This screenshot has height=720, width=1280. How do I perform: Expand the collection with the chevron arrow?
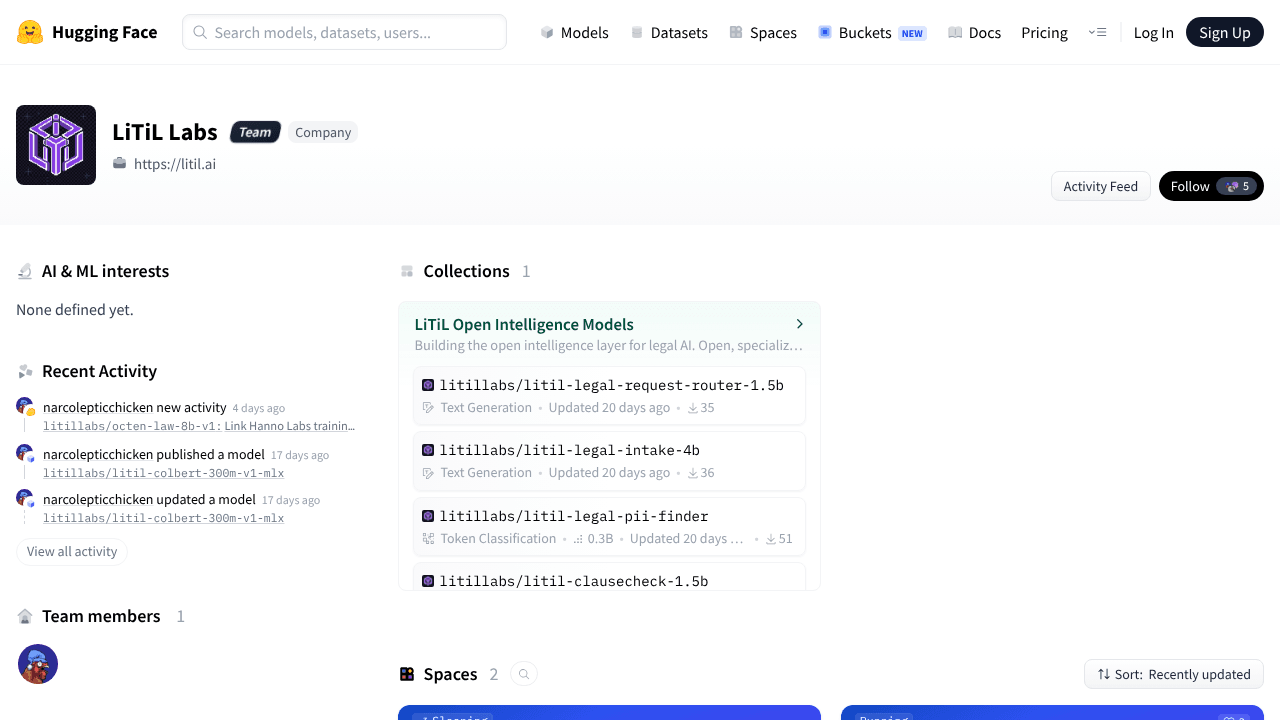click(799, 324)
